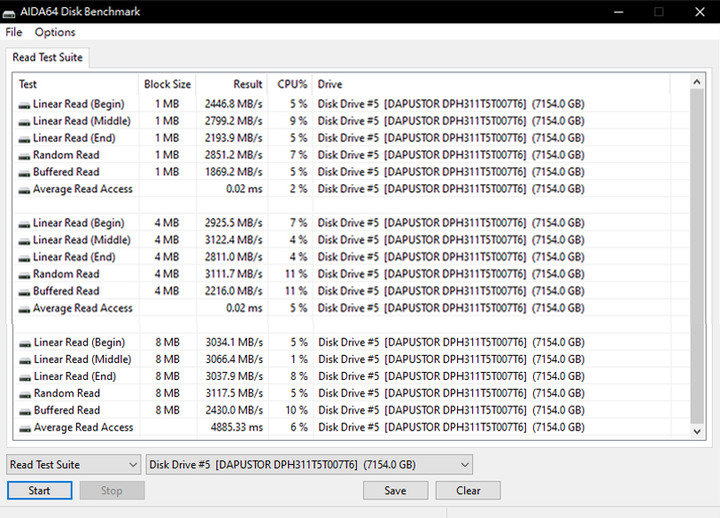This screenshot has height=518, width=720.
Task: Select the 1869.2 MB/s result value
Action: click(233, 172)
